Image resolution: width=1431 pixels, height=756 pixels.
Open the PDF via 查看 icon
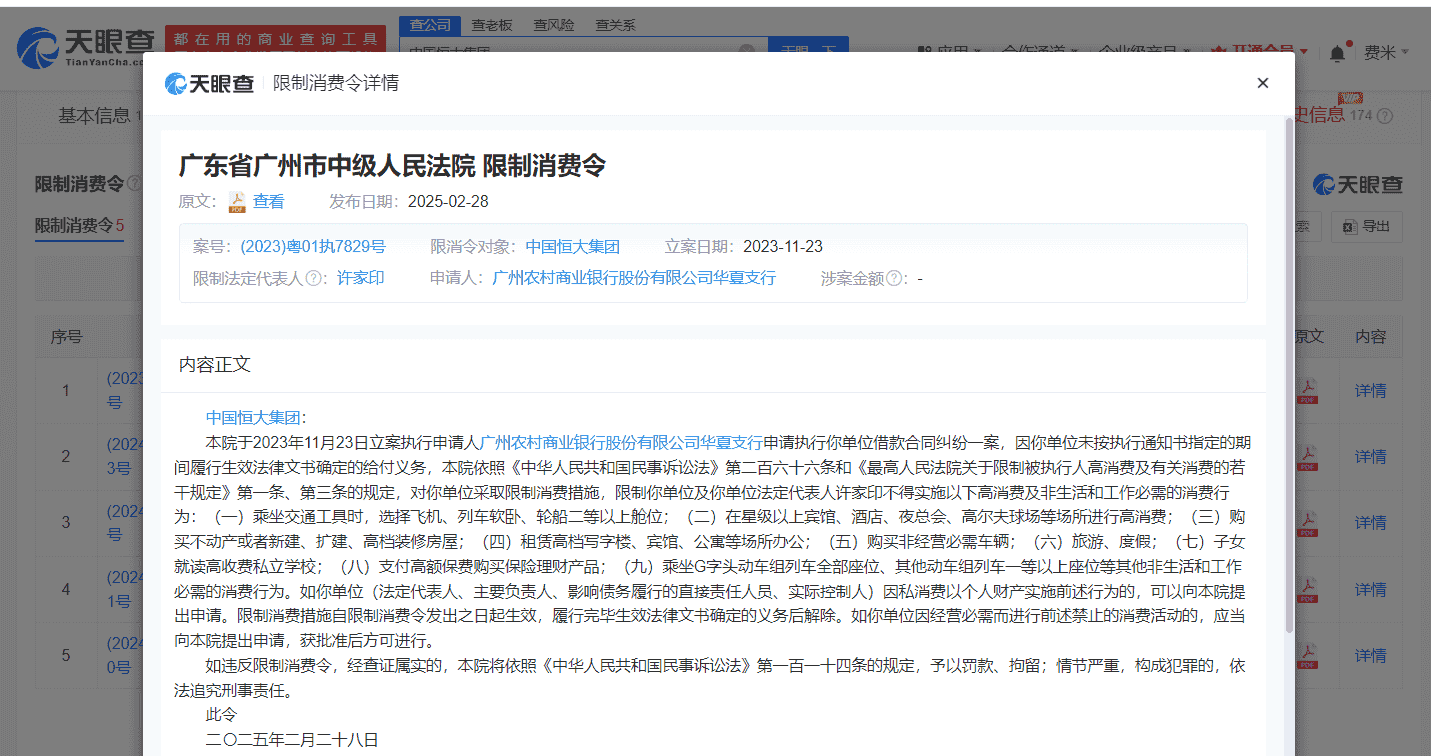(x=237, y=201)
